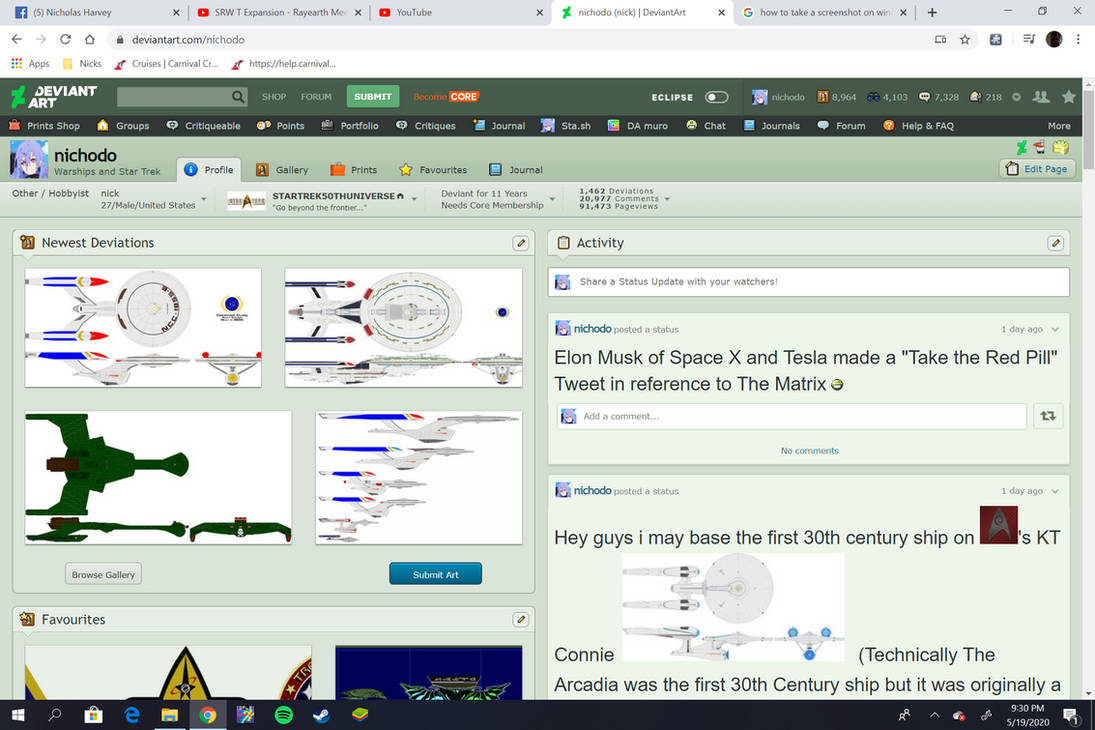1095x730 pixels.
Task: Switch to the Journal profile tab
Action: click(516, 170)
